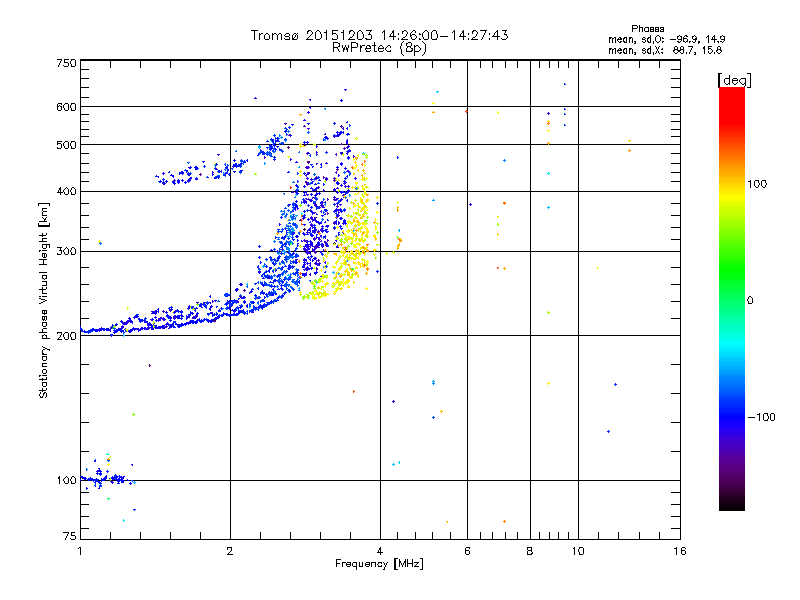Click the x-axis '8' tick label
800x600 pixels.
coord(530,551)
